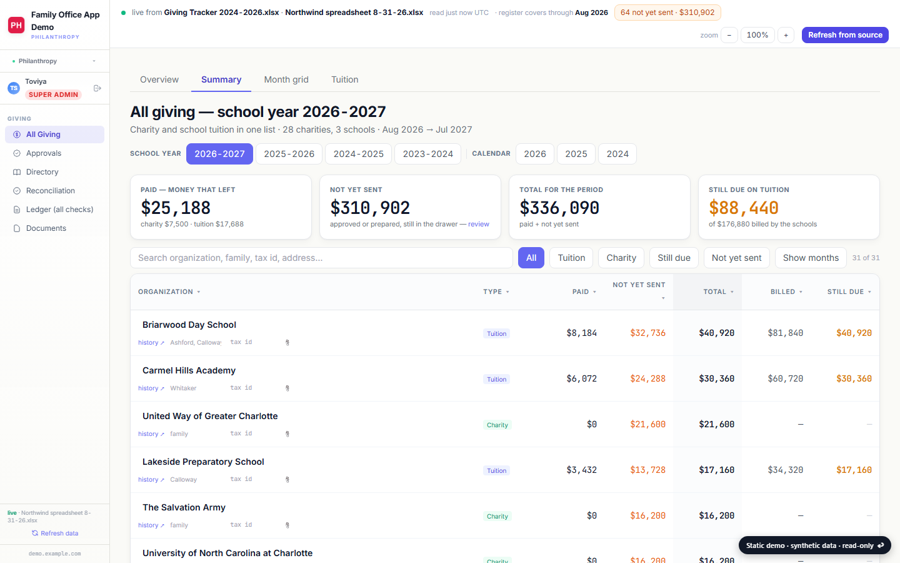
Task: Switch to the Overview tab
Action: [159, 80]
